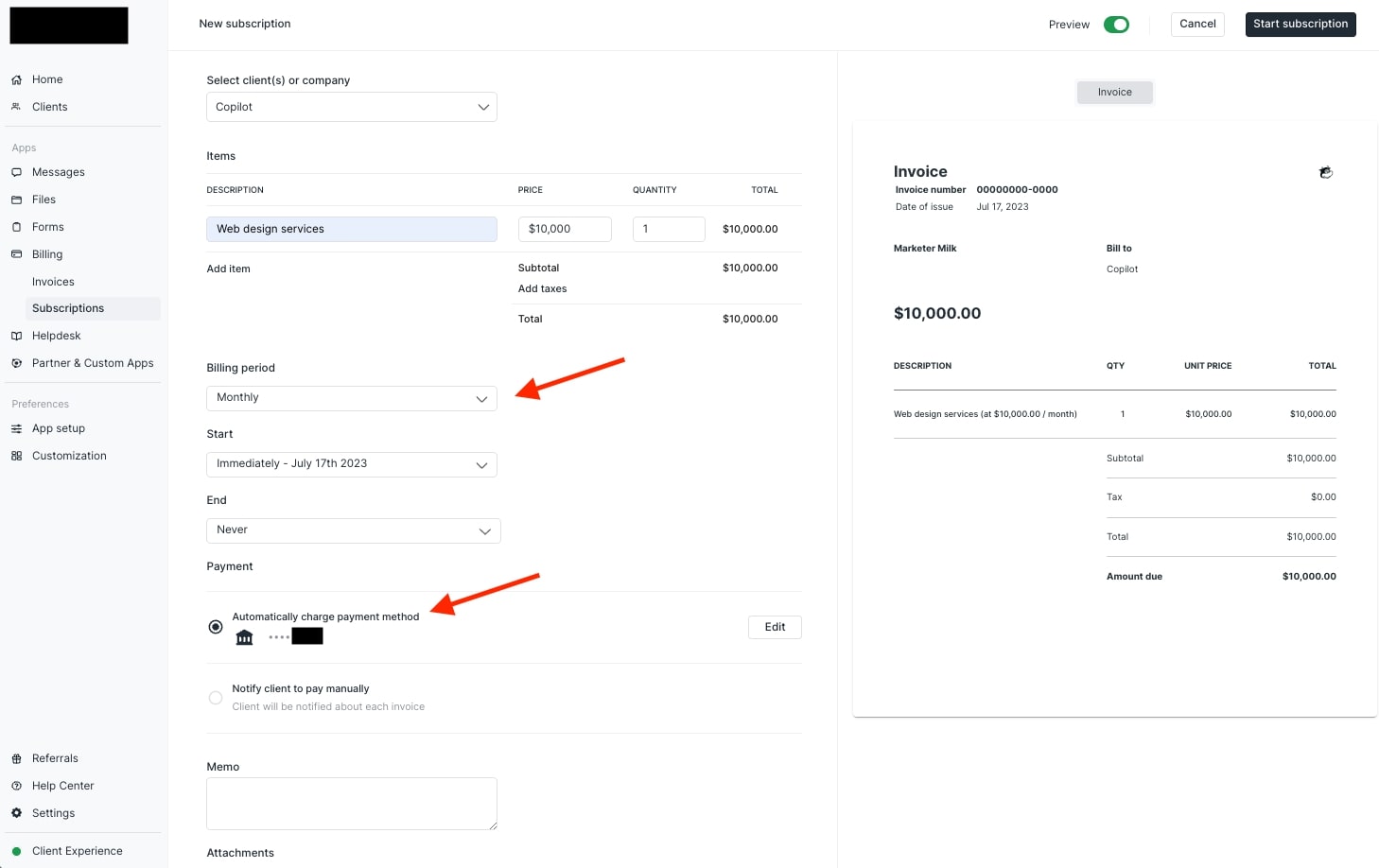Choose Notify client to pay manually
This screenshot has width=1379, height=868.
(x=216, y=698)
